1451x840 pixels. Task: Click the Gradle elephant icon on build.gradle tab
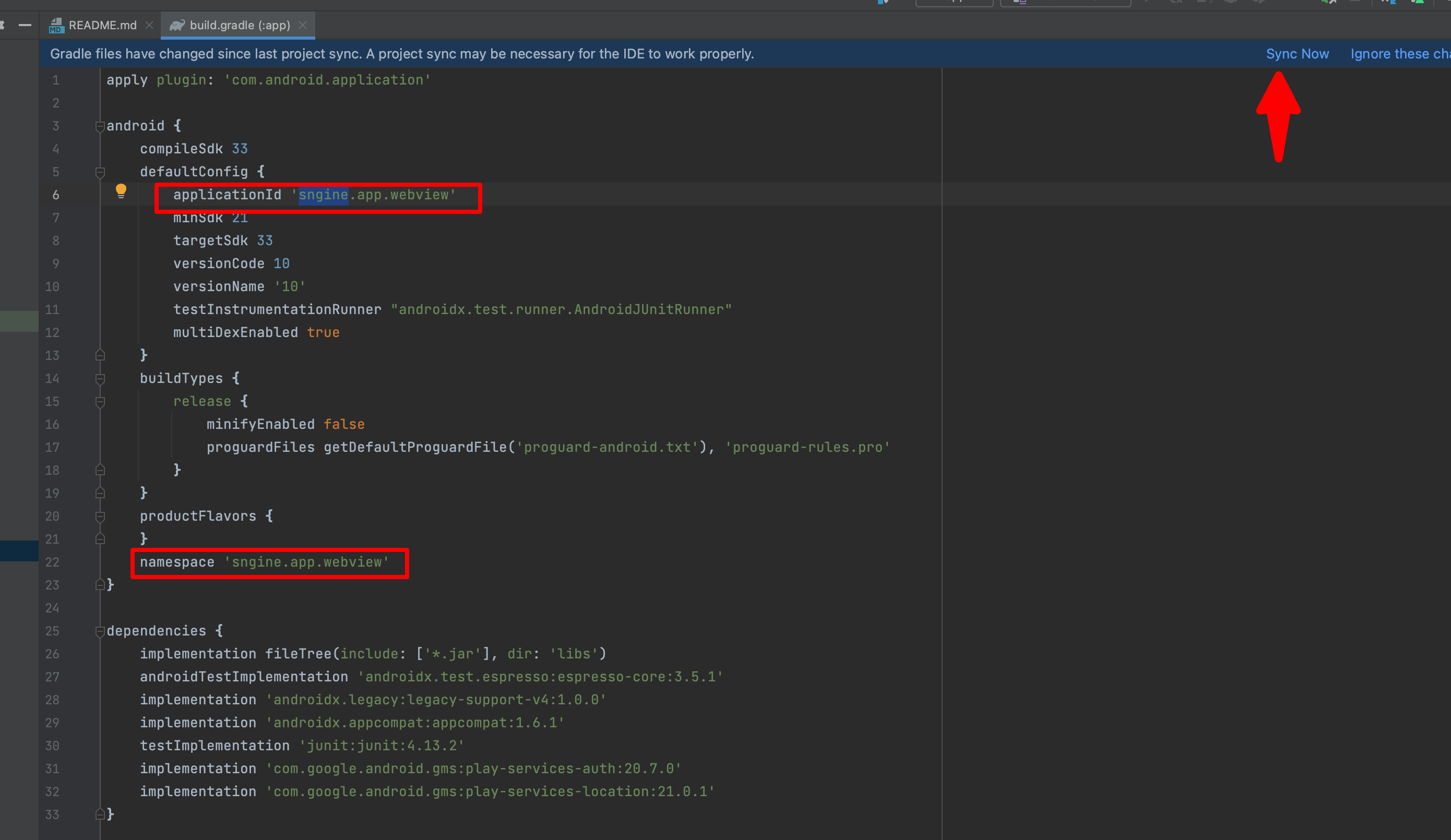(177, 26)
